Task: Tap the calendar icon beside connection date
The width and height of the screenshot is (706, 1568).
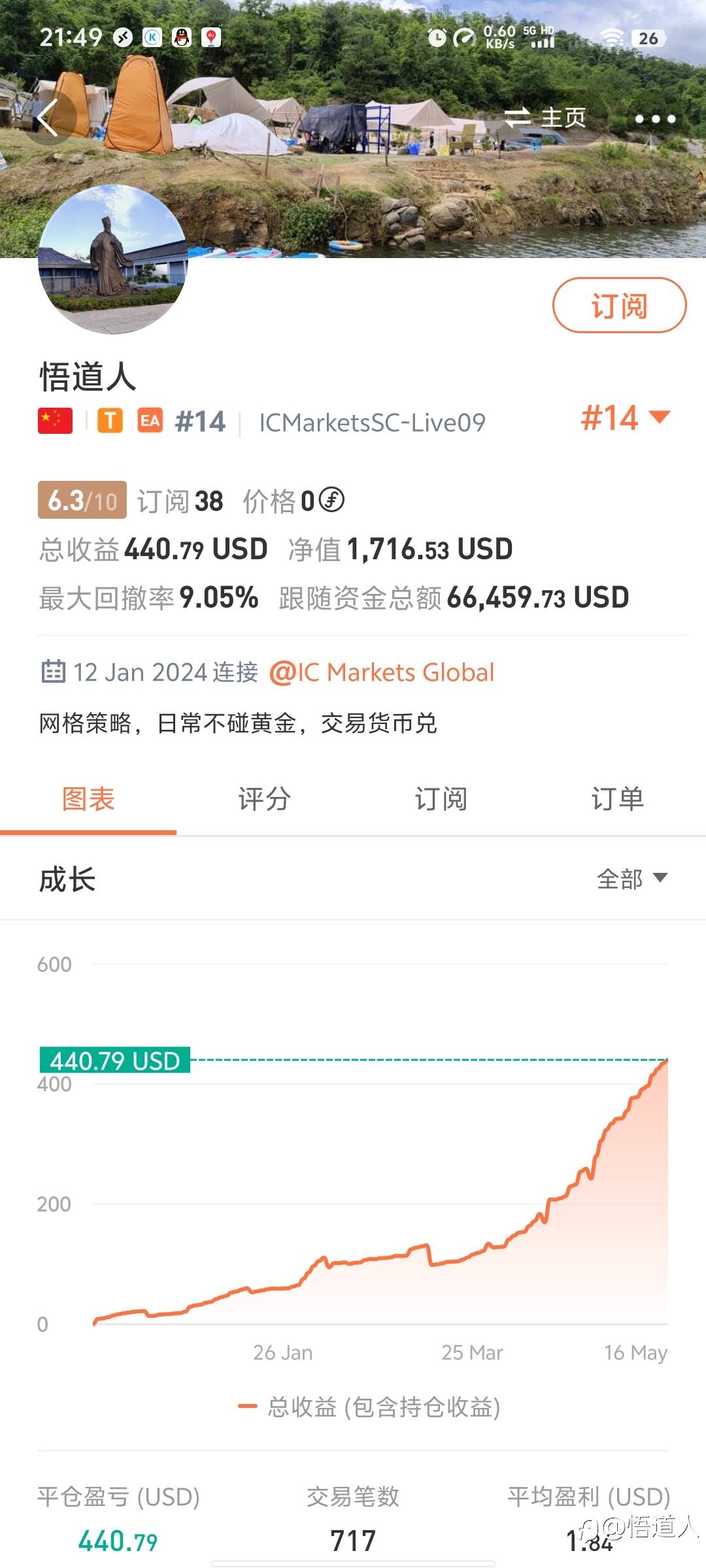Action: coord(53,672)
